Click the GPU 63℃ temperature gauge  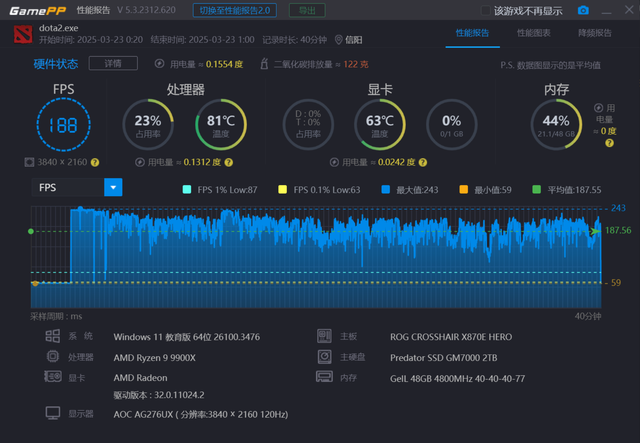tap(380, 125)
